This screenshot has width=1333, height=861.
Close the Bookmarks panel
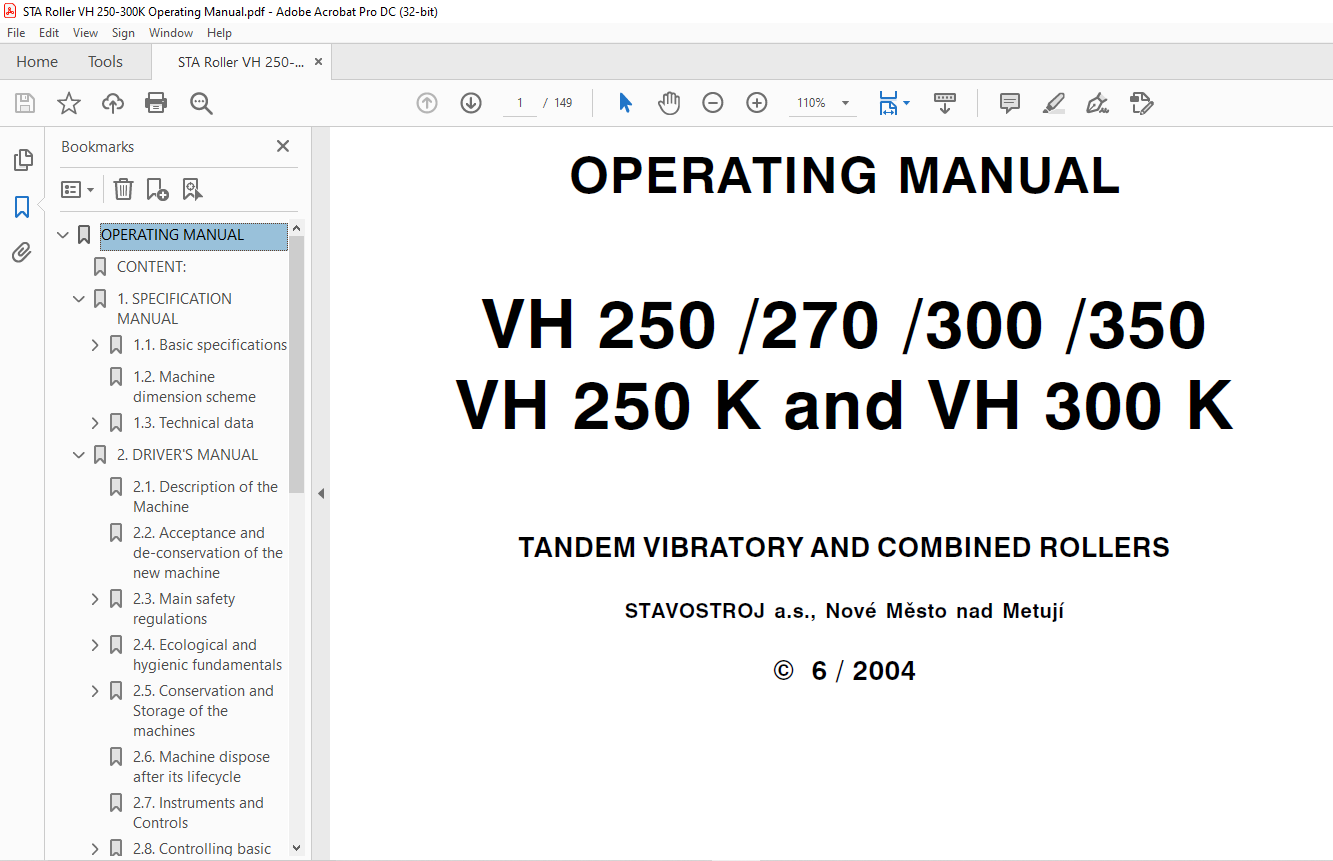tap(283, 146)
